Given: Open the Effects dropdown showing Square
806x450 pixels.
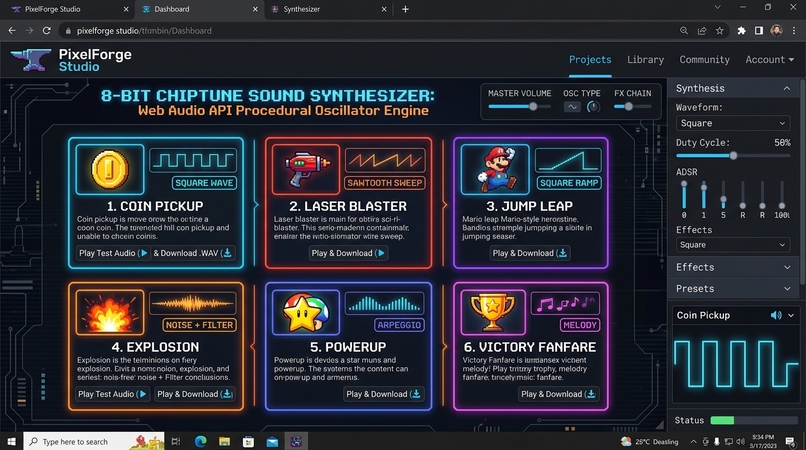Looking at the screenshot, I should click(x=732, y=245).
